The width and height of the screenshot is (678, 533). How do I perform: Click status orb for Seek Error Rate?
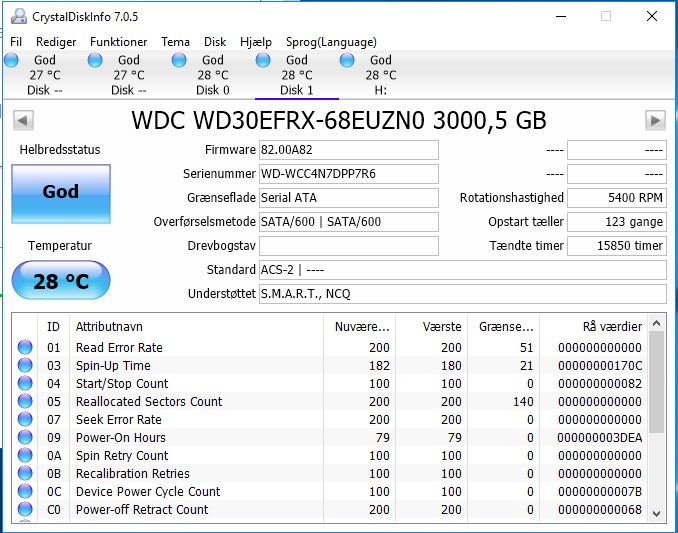point(25,419)
